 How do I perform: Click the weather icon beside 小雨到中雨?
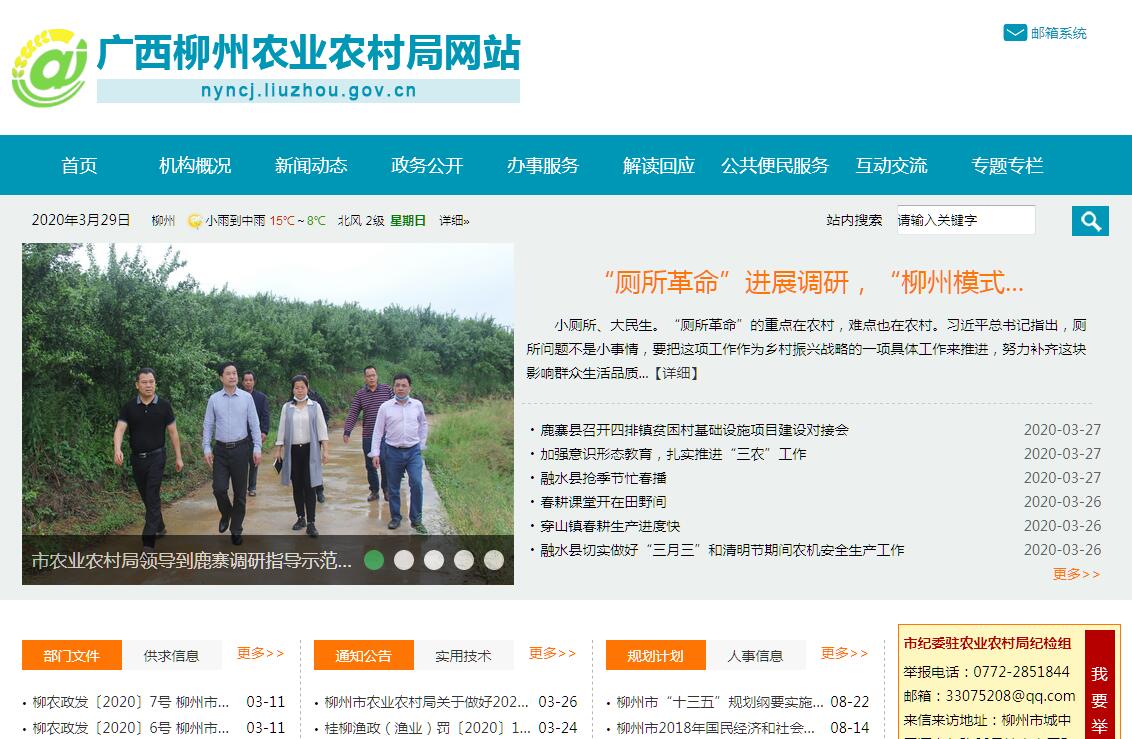(194, 221)
